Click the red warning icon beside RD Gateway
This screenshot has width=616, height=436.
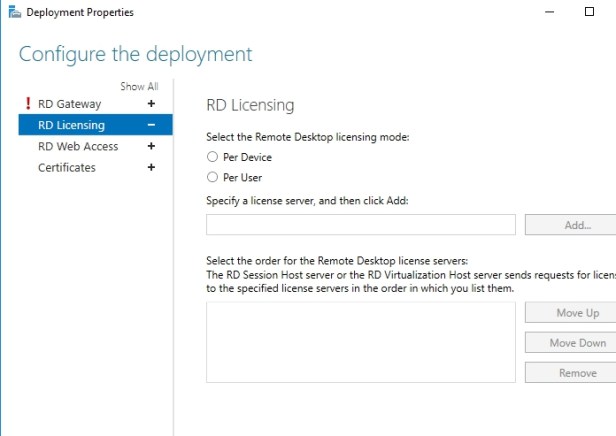pos(27,104)
